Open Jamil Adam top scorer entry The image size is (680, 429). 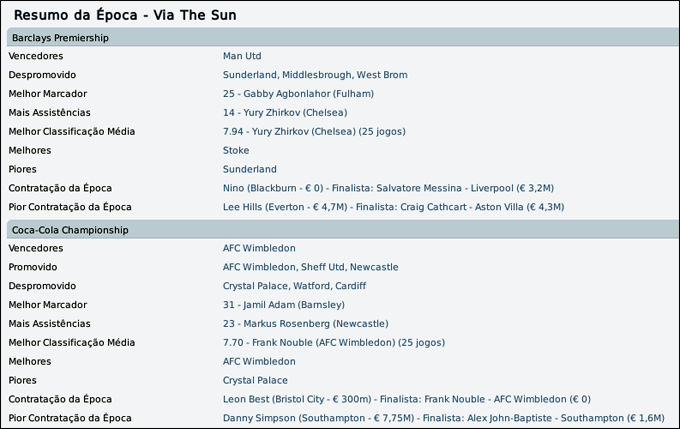283,305
